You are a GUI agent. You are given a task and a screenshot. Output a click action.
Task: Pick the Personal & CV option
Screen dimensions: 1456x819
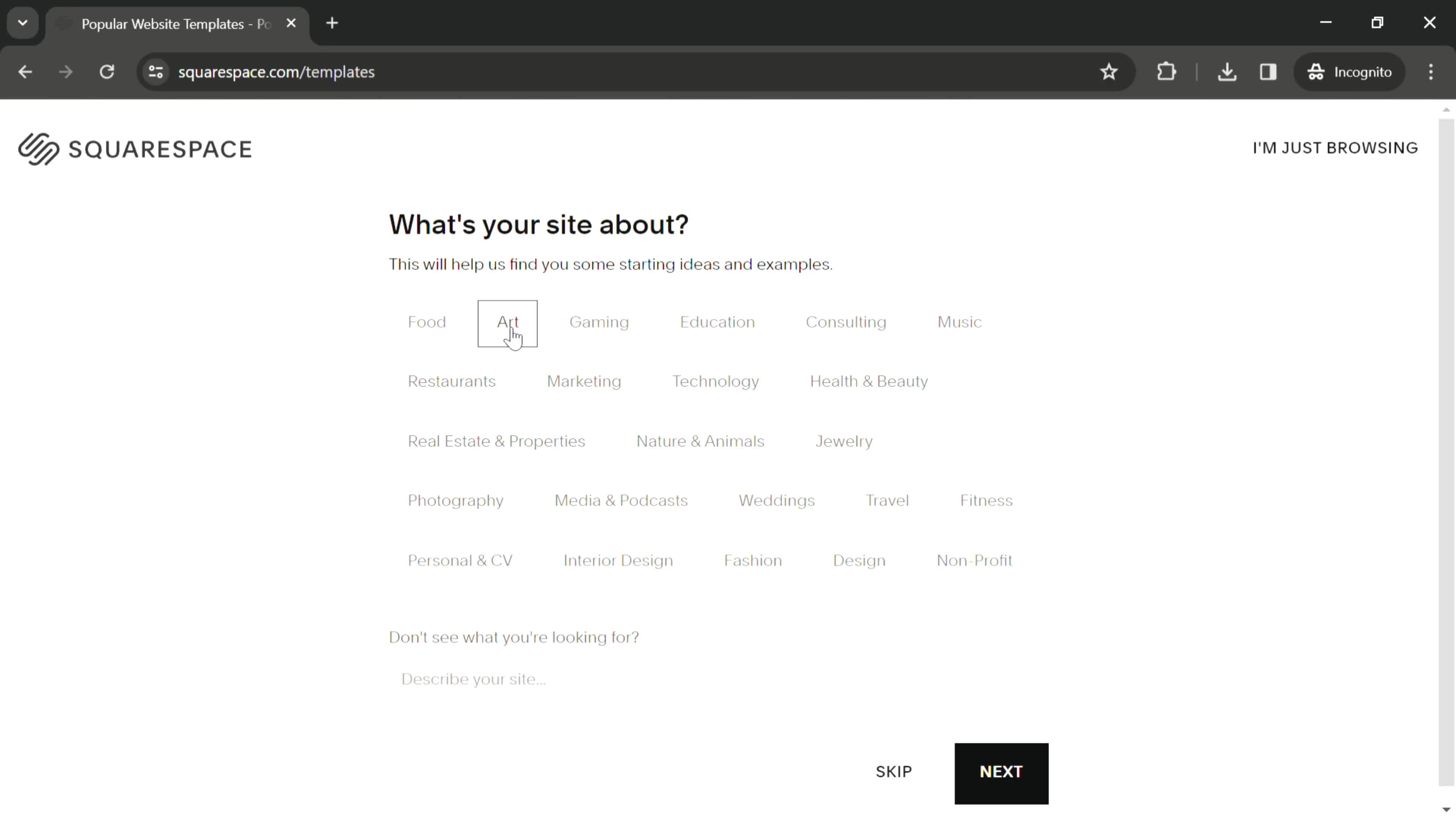point(460,561)
